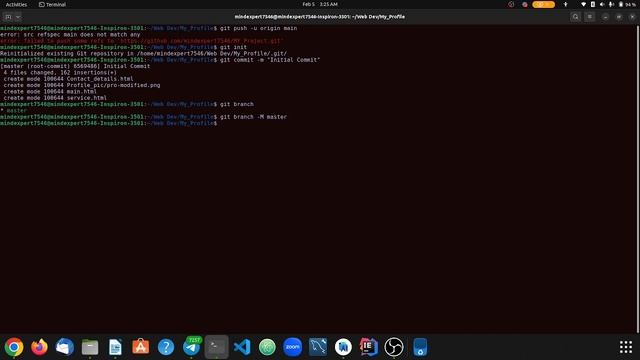This screenshot has height=360, width=640.
Task: Click the terminal search icon
Action: point(576,17)
